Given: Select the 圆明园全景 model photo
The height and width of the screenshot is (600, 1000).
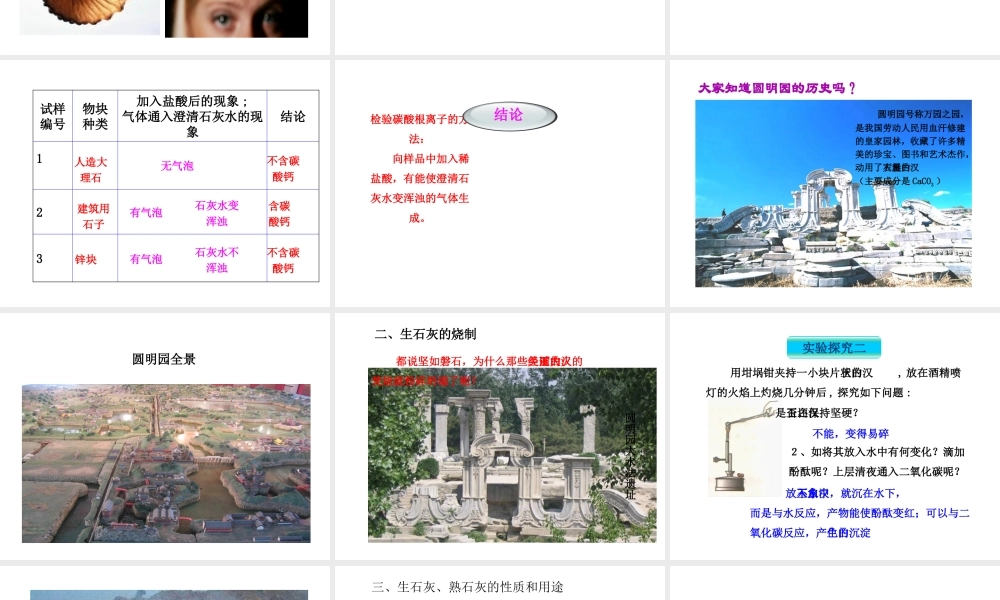Looking at the screenshot, I should [166, 464].
